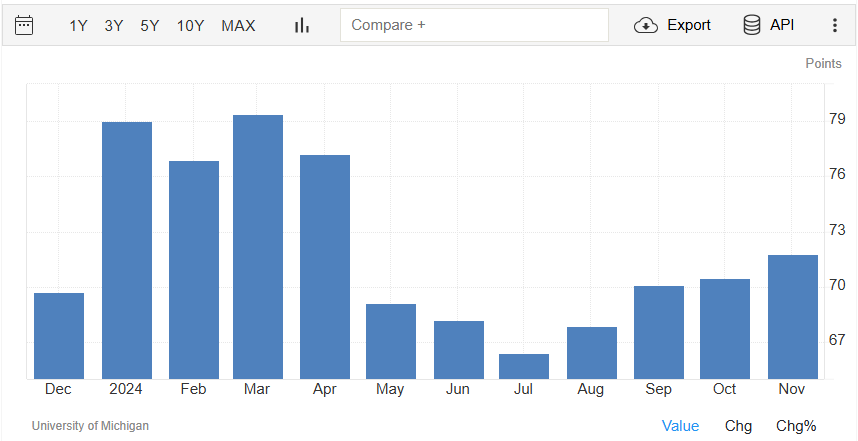Click the Dec bar in chart
This screenshot has width=858, height=441.
tap(59, 336)
